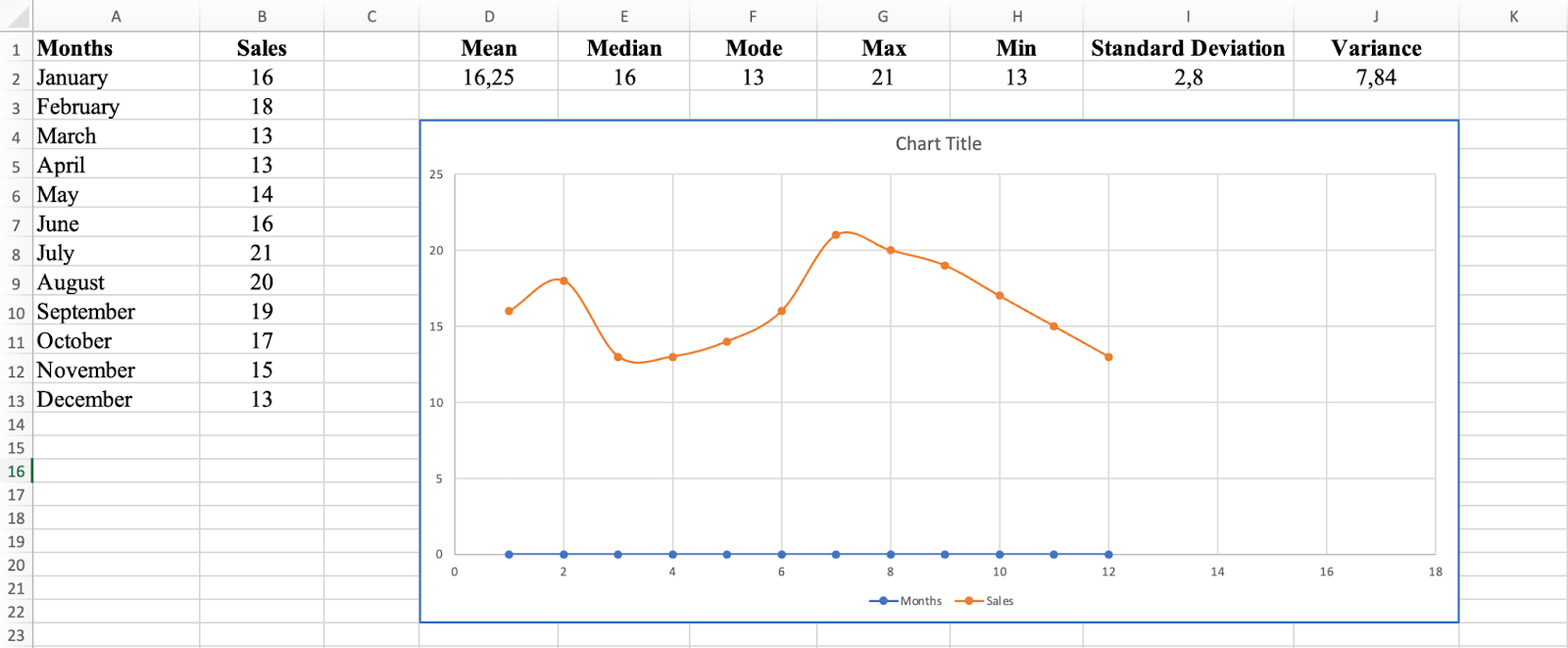Select column header D
This screenshot has width=1568, height=648.
(x=489, y=16)
